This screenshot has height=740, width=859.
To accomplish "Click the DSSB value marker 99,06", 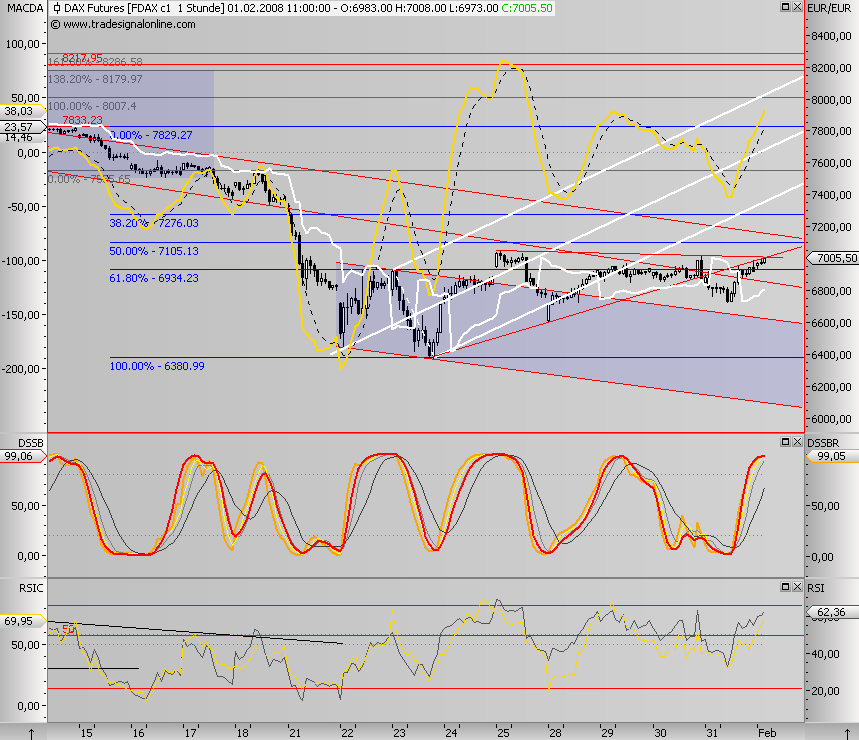I will [x=22, y=456].
